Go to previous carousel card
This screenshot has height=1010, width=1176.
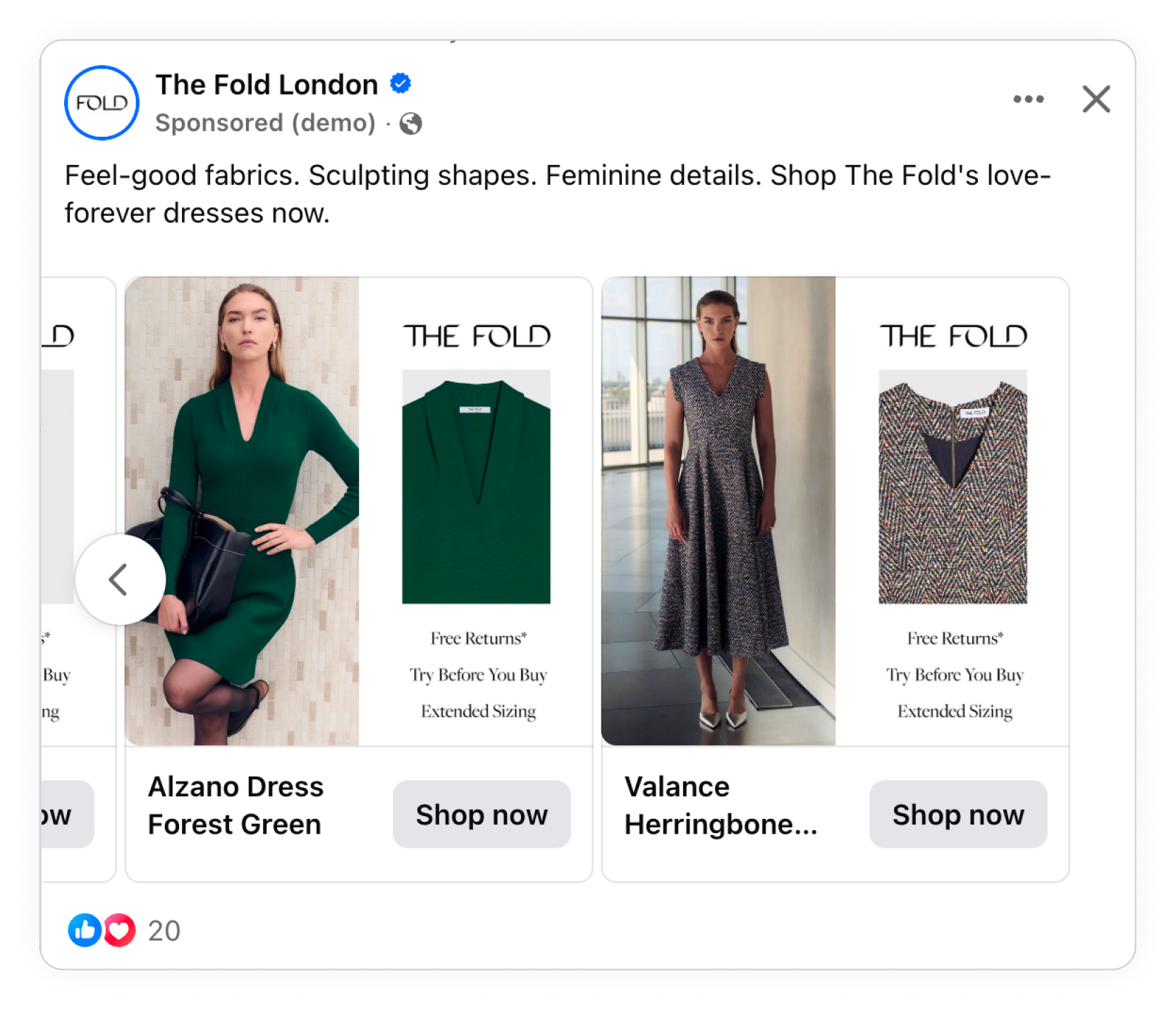[120, 580]
